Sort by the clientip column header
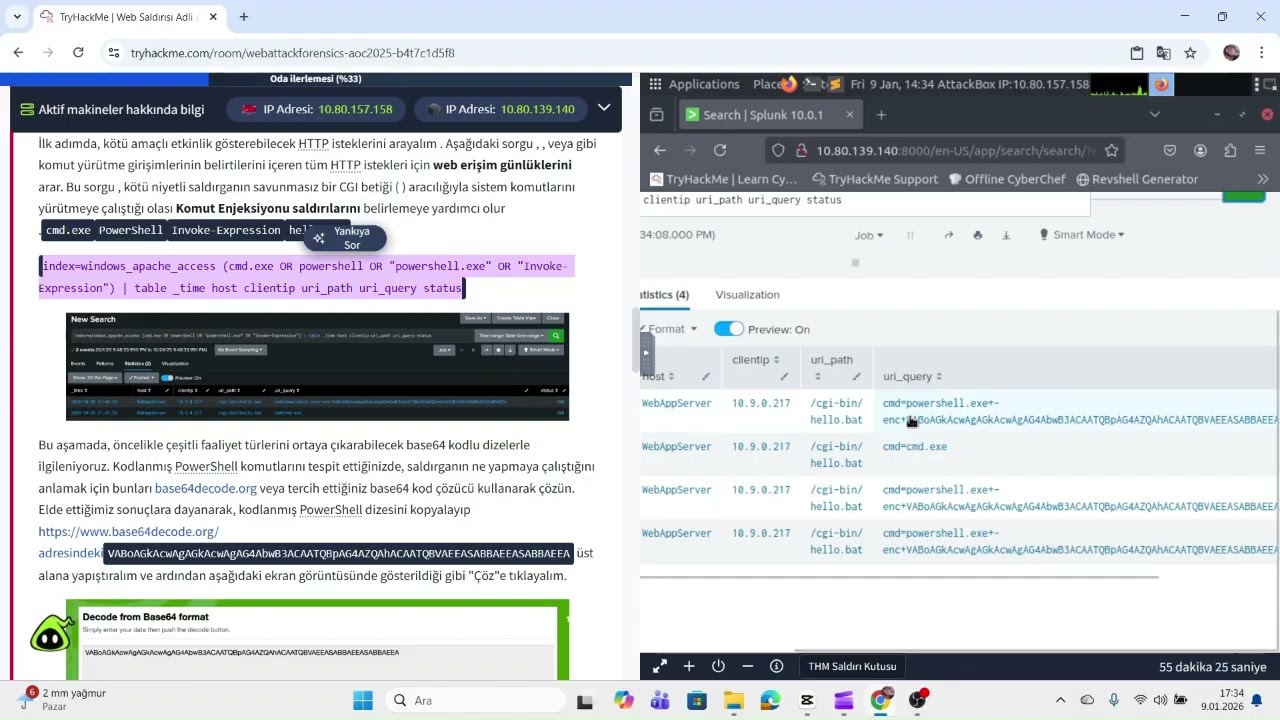1280x720 pixels. click(x=755, y=360)
